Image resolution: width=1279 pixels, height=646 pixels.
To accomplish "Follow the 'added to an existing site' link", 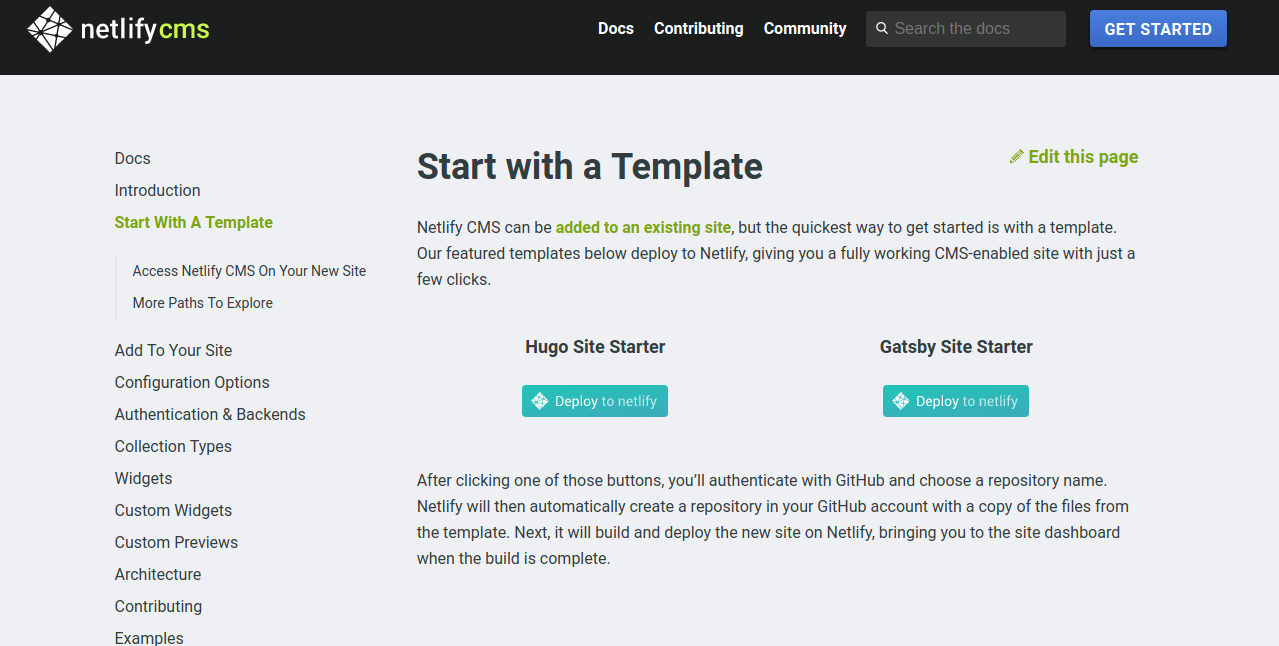I will pyautogui.click(x=643, y=228).
